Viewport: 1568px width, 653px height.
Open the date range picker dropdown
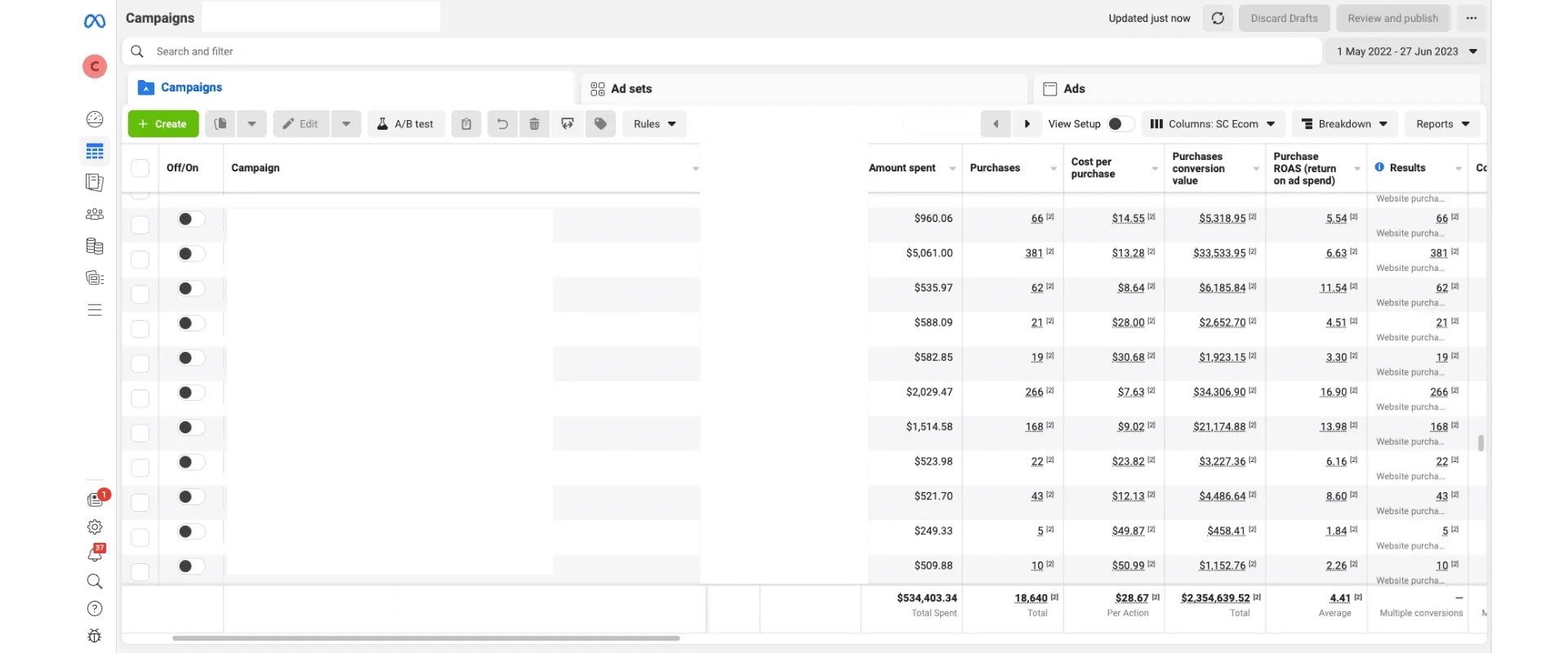pyautogui.click(x=1405, y=51)
